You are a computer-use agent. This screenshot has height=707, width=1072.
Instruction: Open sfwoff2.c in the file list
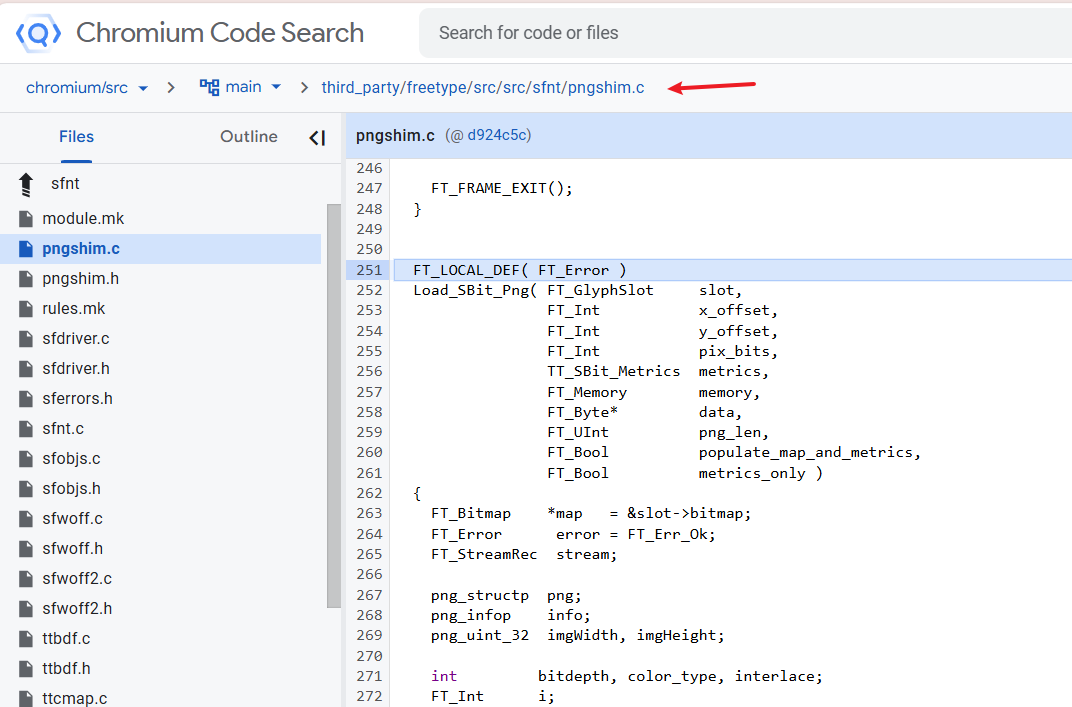[77, 578]
